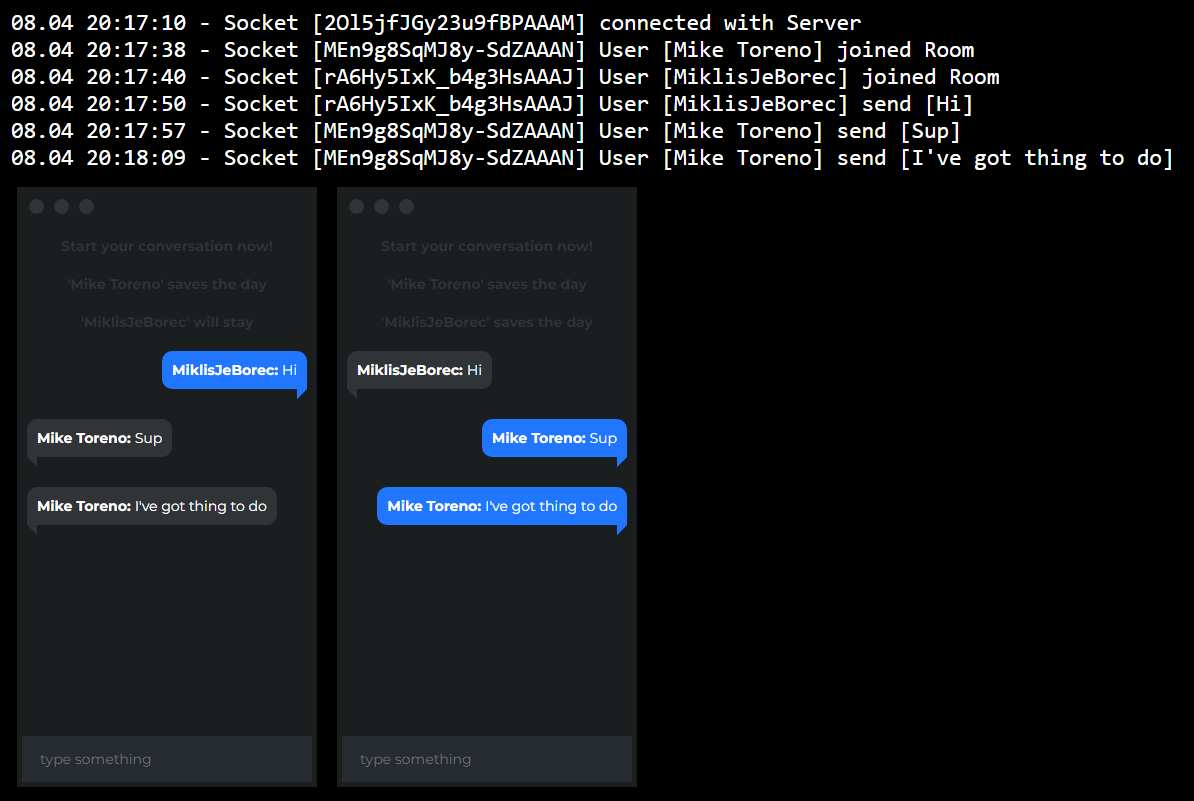The height and width of the screenshot is (801, 1194).
Task: Click the log line 'send [I've got thing to do]'
Action: [592, 158]
